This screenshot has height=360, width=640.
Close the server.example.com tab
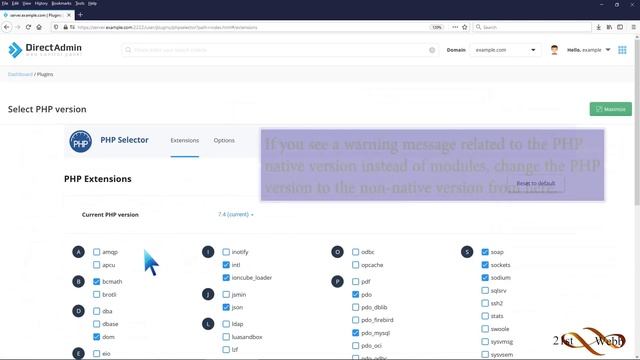tap(69, 15)
